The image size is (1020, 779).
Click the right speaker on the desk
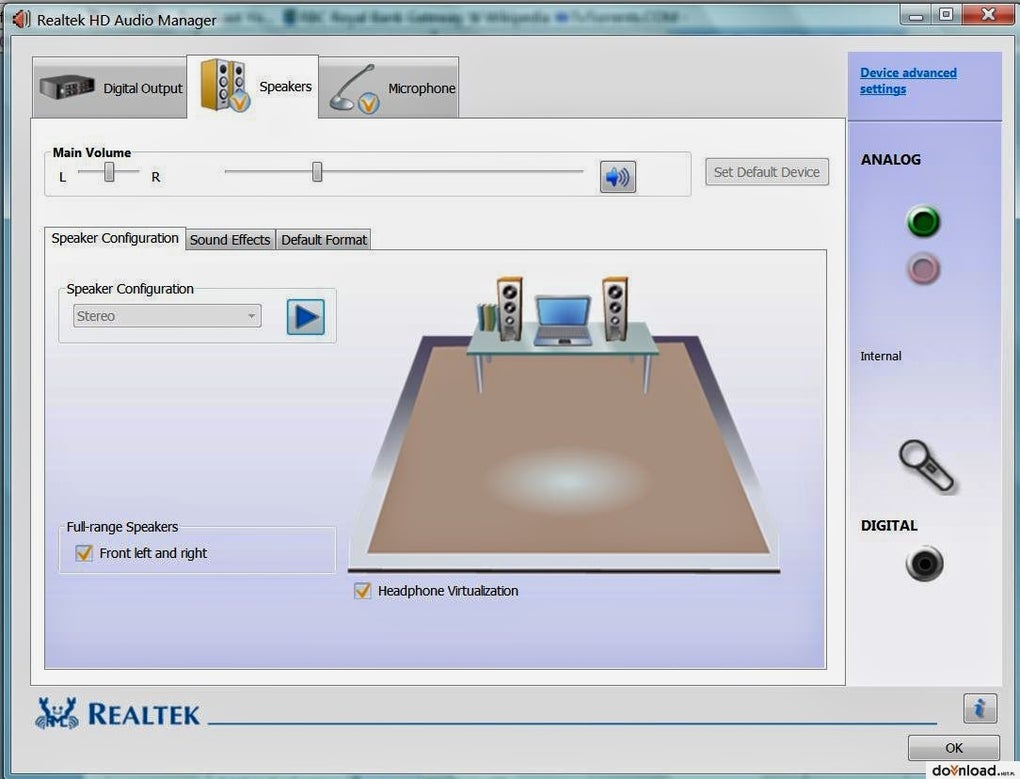[x=615, y=309]
